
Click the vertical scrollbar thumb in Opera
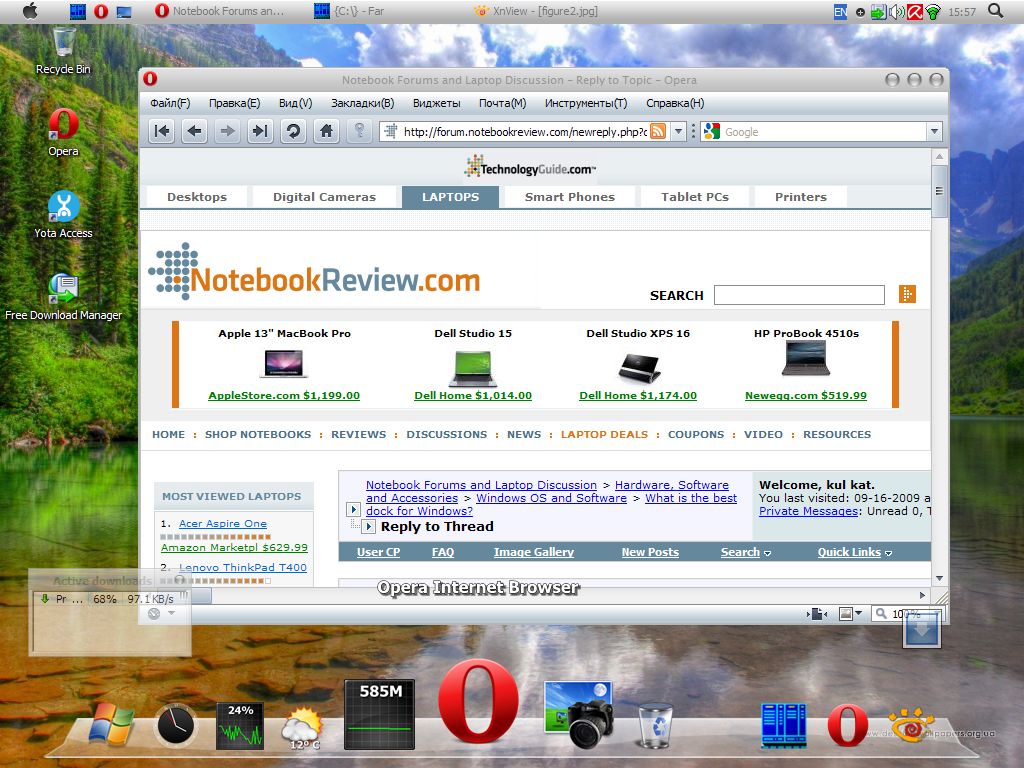[x=939, y=191]
